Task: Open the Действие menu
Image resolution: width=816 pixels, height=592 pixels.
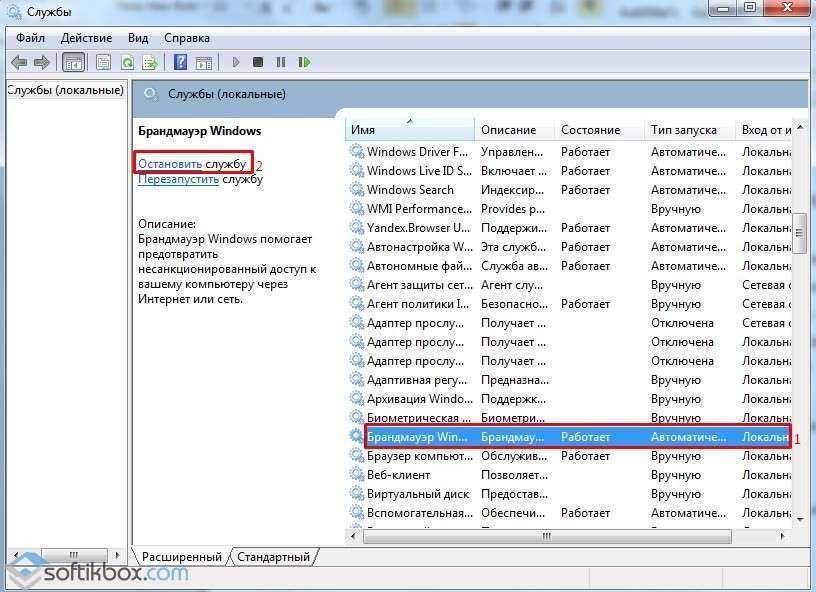Action: pos(86,38)
